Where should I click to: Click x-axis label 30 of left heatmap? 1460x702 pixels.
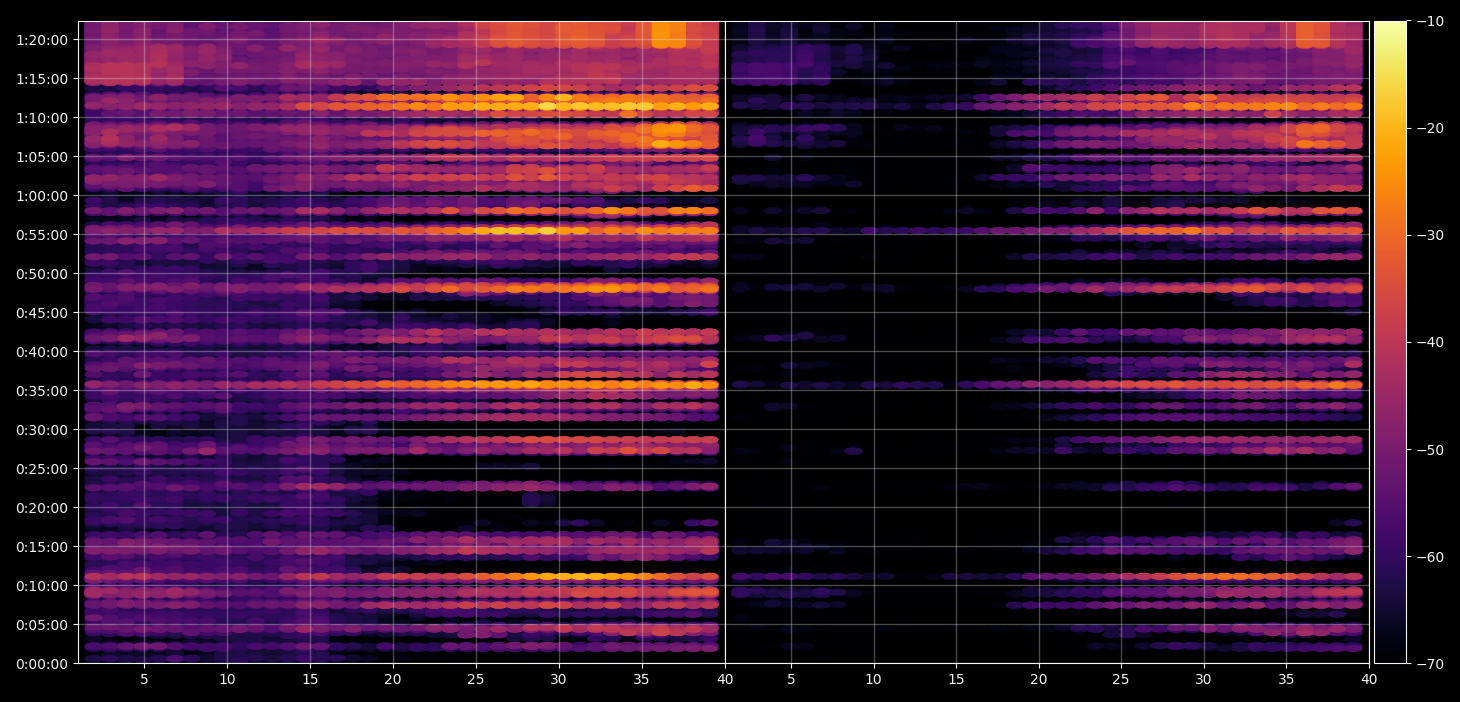(x=559, y=680)
